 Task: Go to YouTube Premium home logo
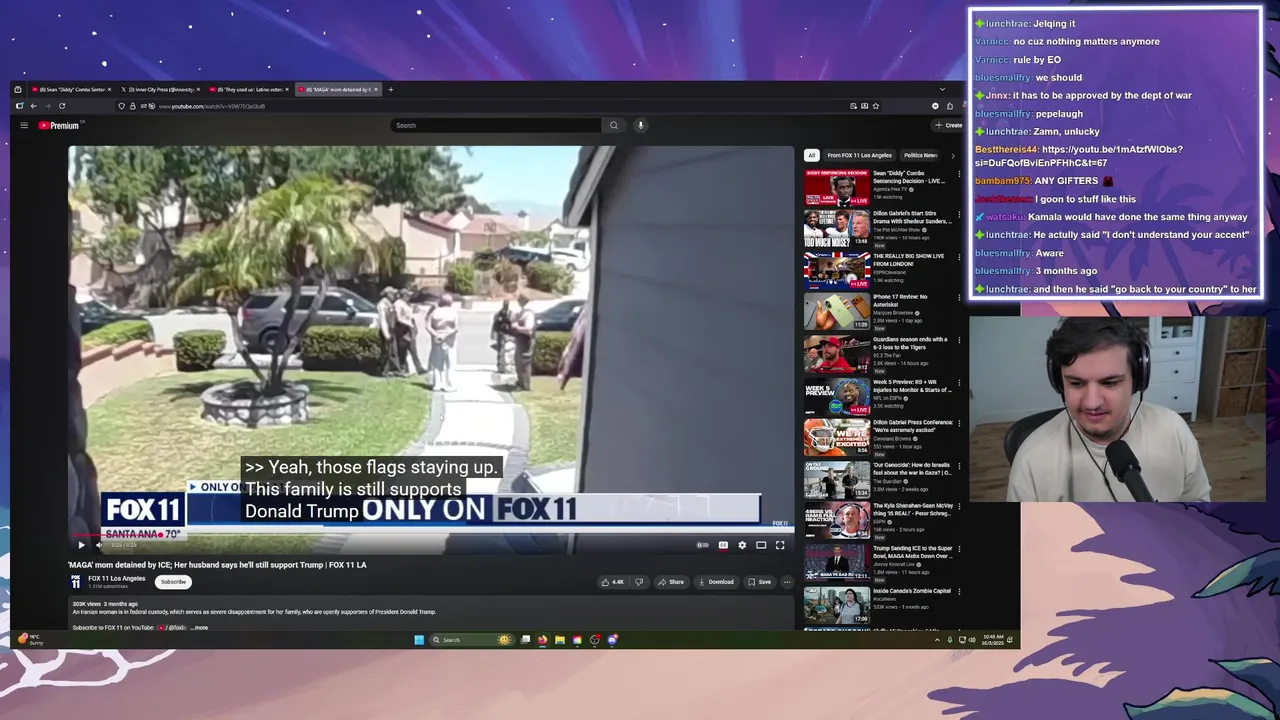59,125
